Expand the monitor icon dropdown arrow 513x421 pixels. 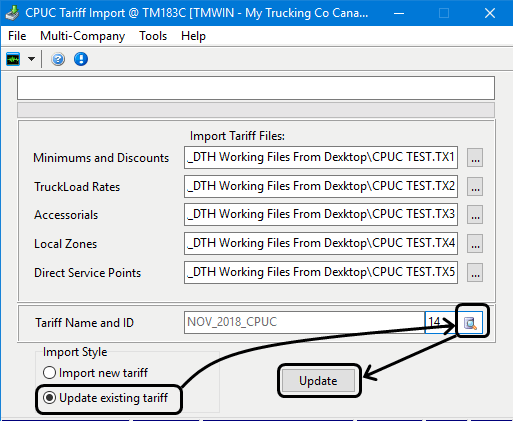31,59
